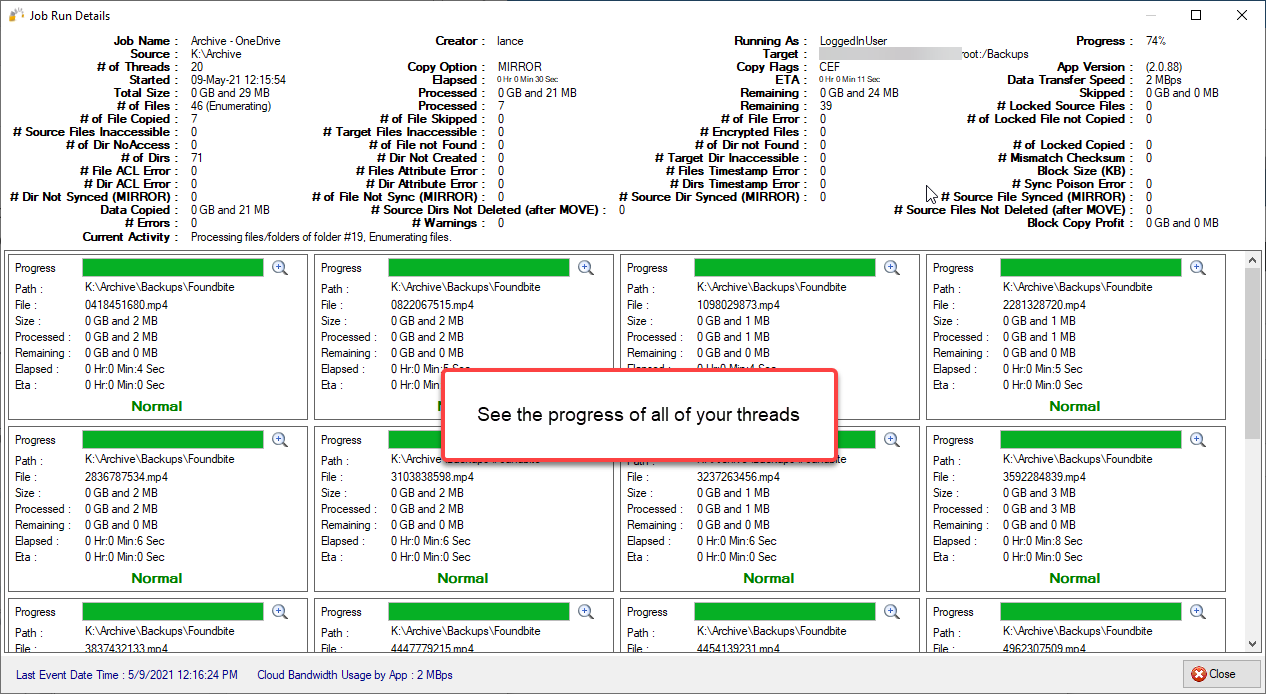
Task: Open the magnifier for thread copying 1098029873.mp4
Action: pos(892,267)
